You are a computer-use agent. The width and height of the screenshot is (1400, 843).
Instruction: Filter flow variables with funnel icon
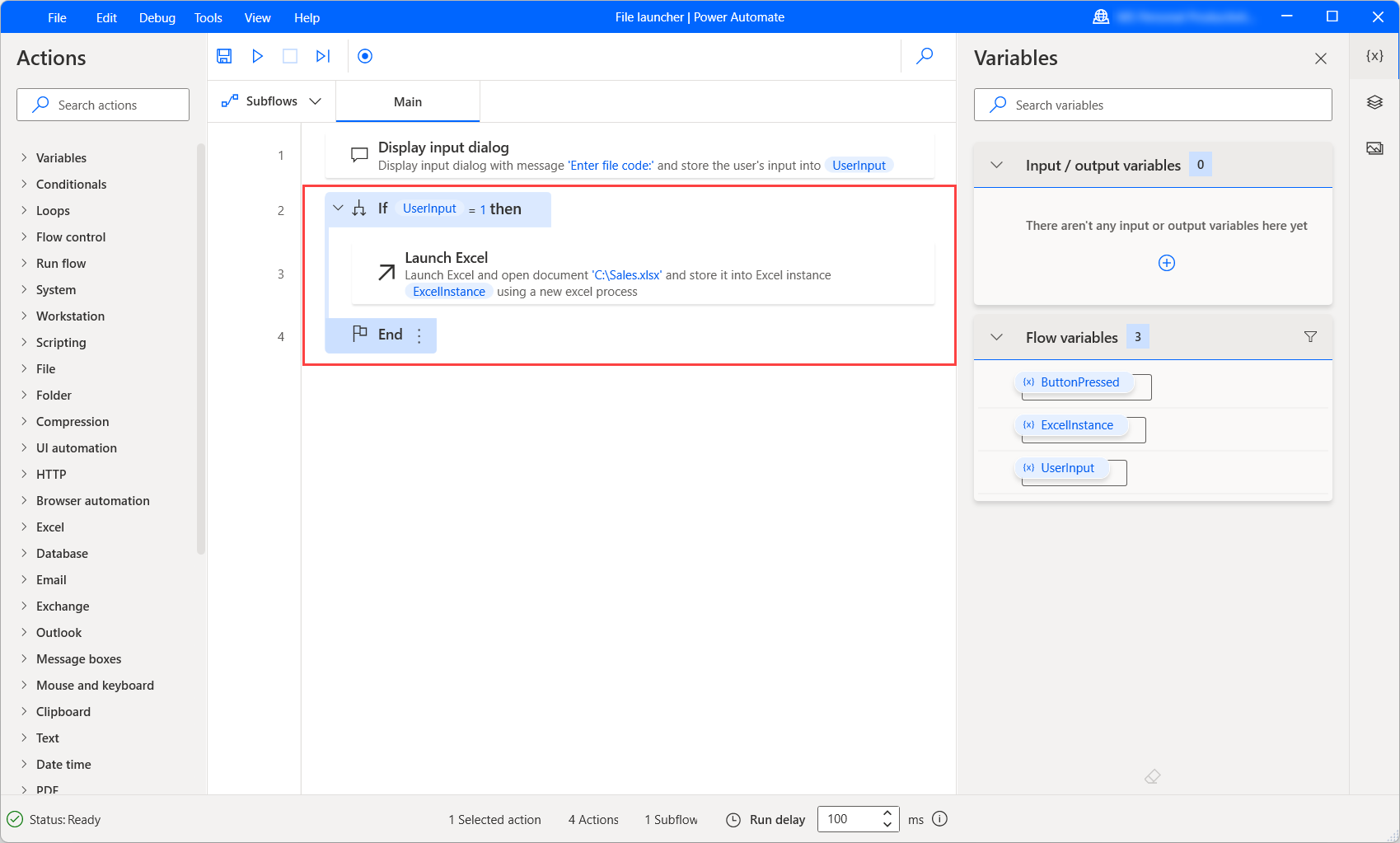tap(1310, 336)
